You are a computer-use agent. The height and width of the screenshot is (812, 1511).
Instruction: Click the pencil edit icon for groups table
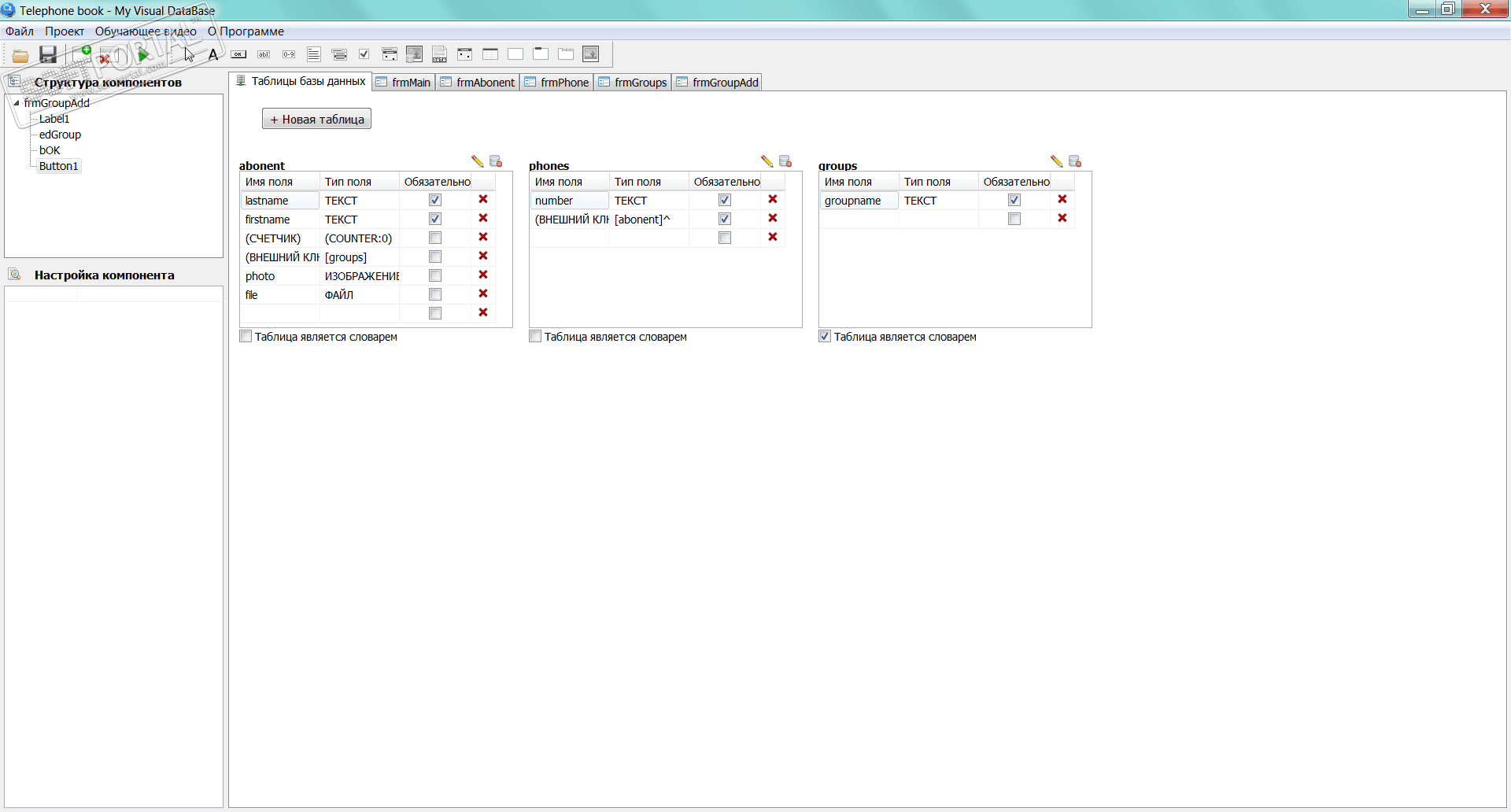(1057, 161)
